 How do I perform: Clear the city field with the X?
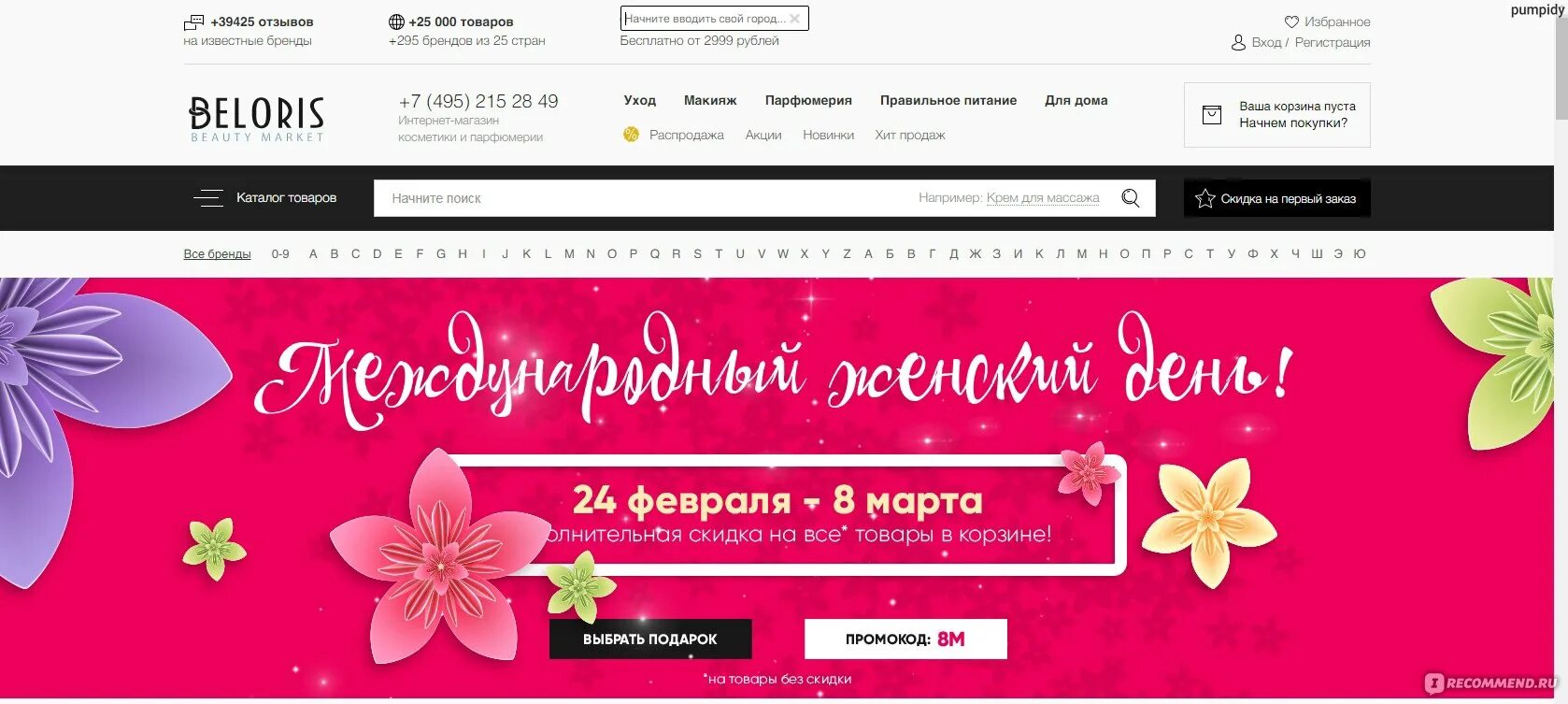[x=795, y=19]
